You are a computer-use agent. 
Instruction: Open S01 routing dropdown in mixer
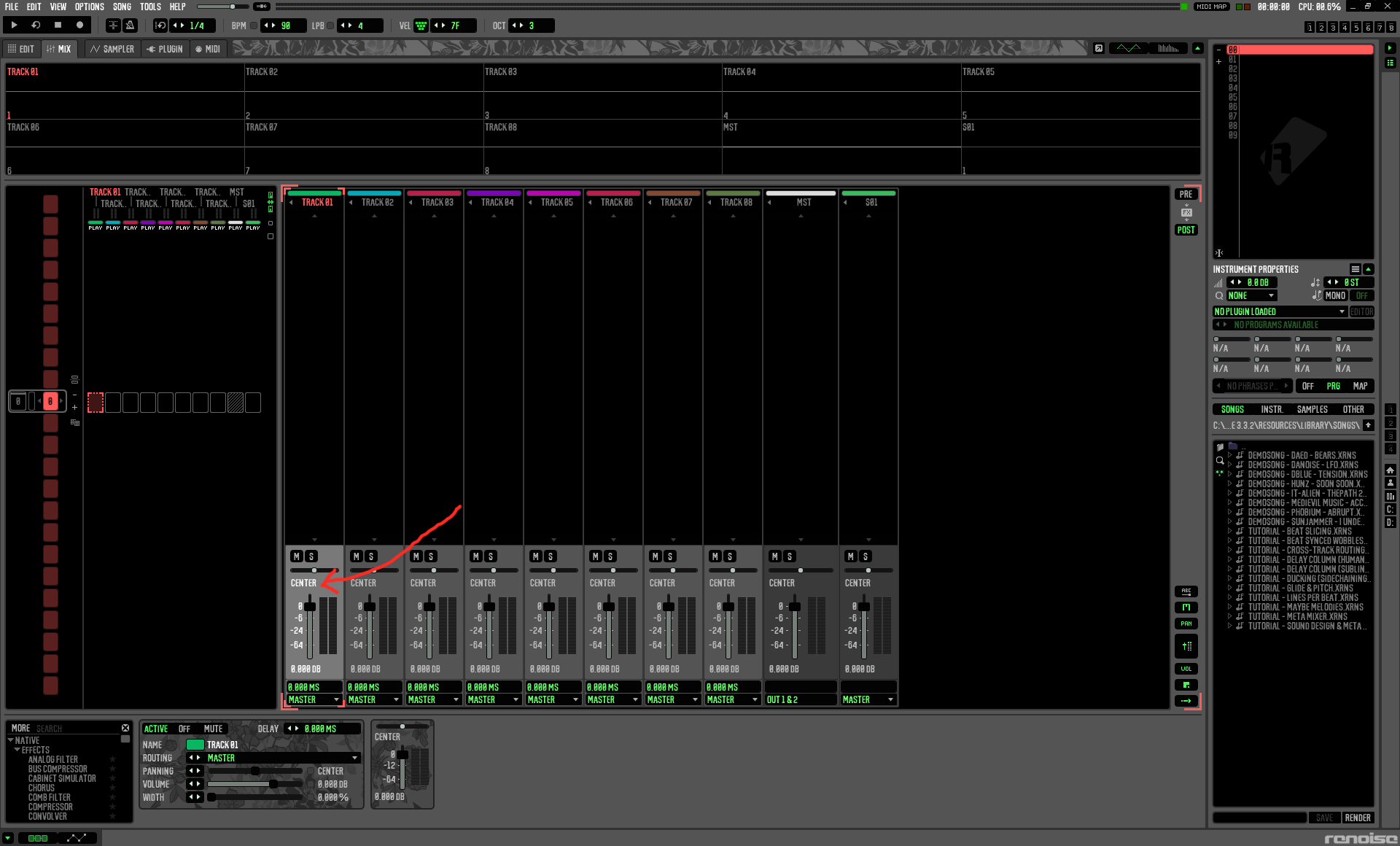[x=868, y=699]
